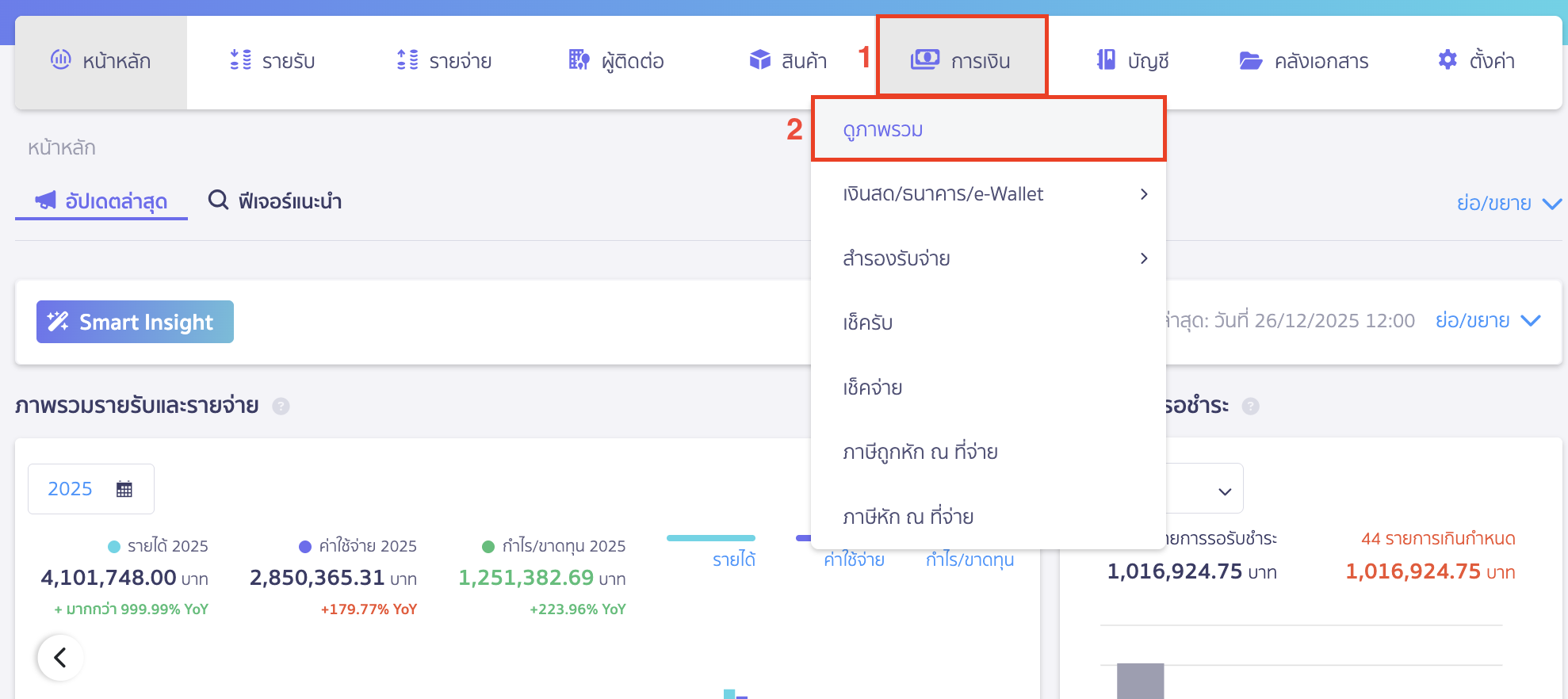Click the calendar icon in year field
The image size is (1568, 699).
click(124, 489)
